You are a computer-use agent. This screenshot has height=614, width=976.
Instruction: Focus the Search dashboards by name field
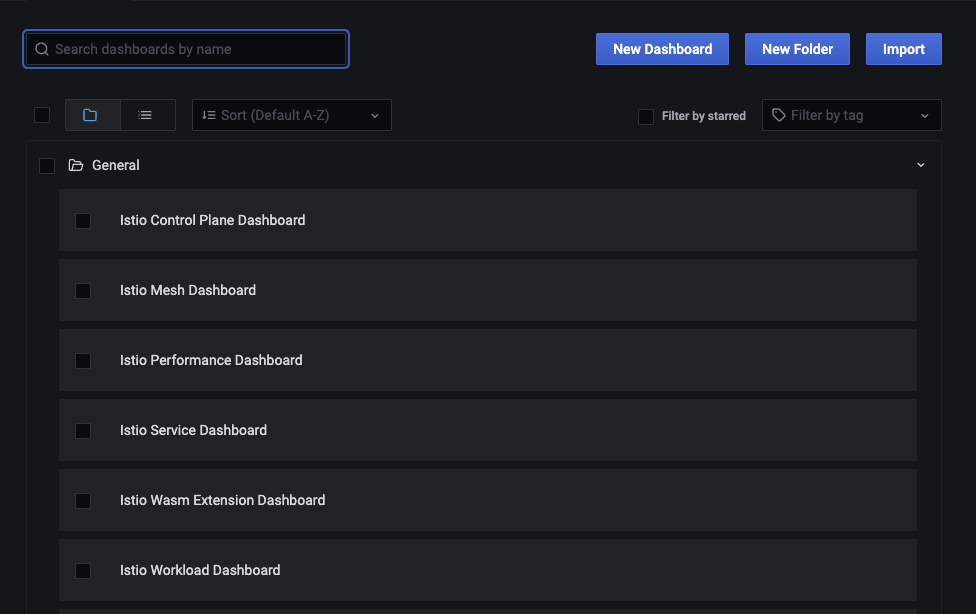(x=185, y=49)
